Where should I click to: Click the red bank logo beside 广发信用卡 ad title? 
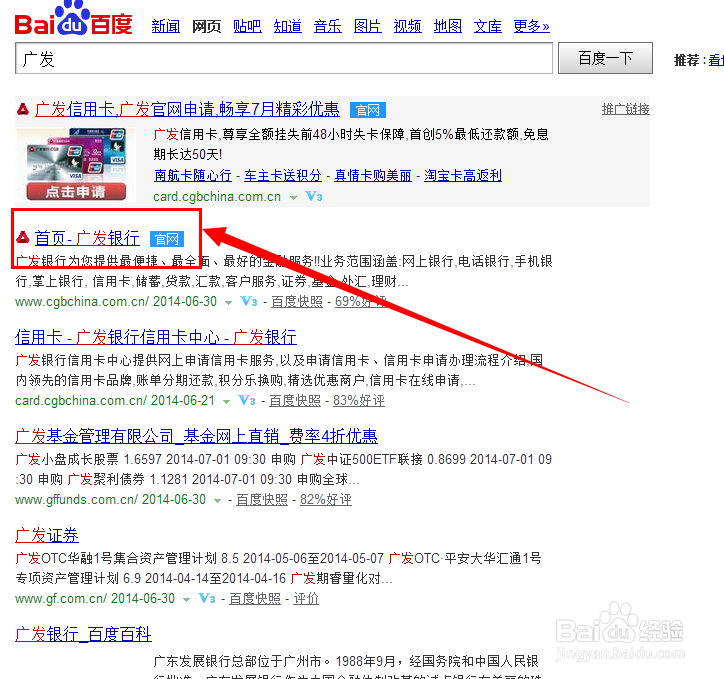(23, 109)
